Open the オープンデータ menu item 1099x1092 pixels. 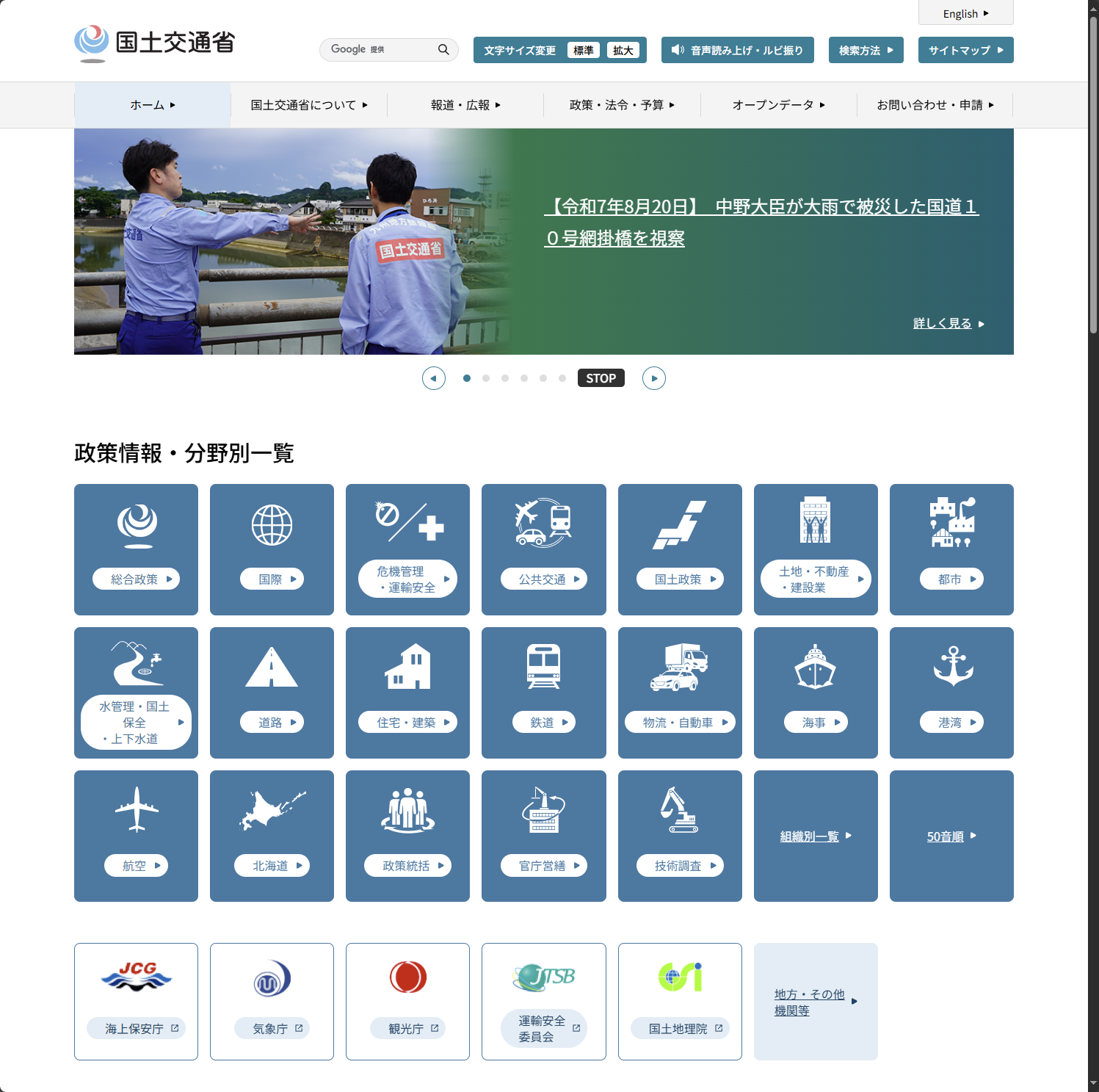[x=778, y=105]
